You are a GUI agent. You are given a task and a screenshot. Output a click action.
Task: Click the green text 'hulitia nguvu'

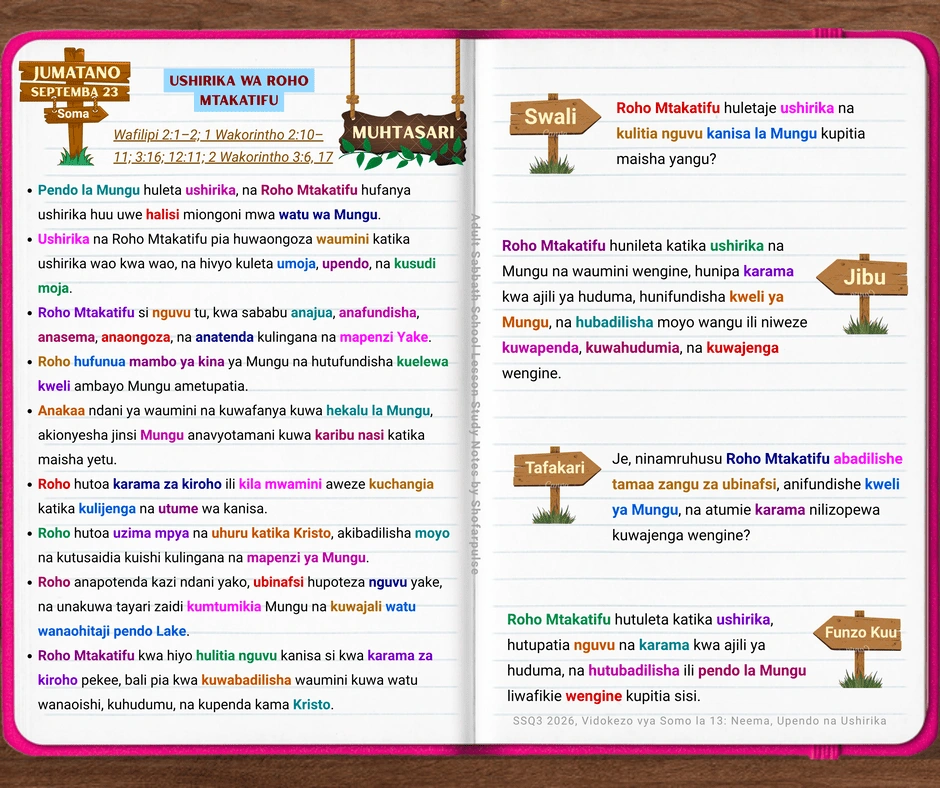pyautogui.click(x=237, y=657)
